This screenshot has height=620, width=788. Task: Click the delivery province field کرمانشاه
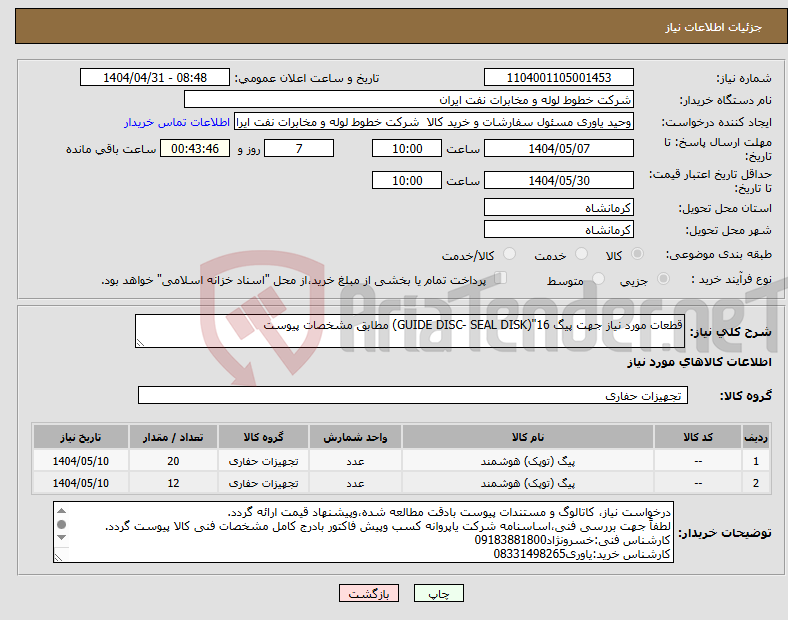pos(558,208)
